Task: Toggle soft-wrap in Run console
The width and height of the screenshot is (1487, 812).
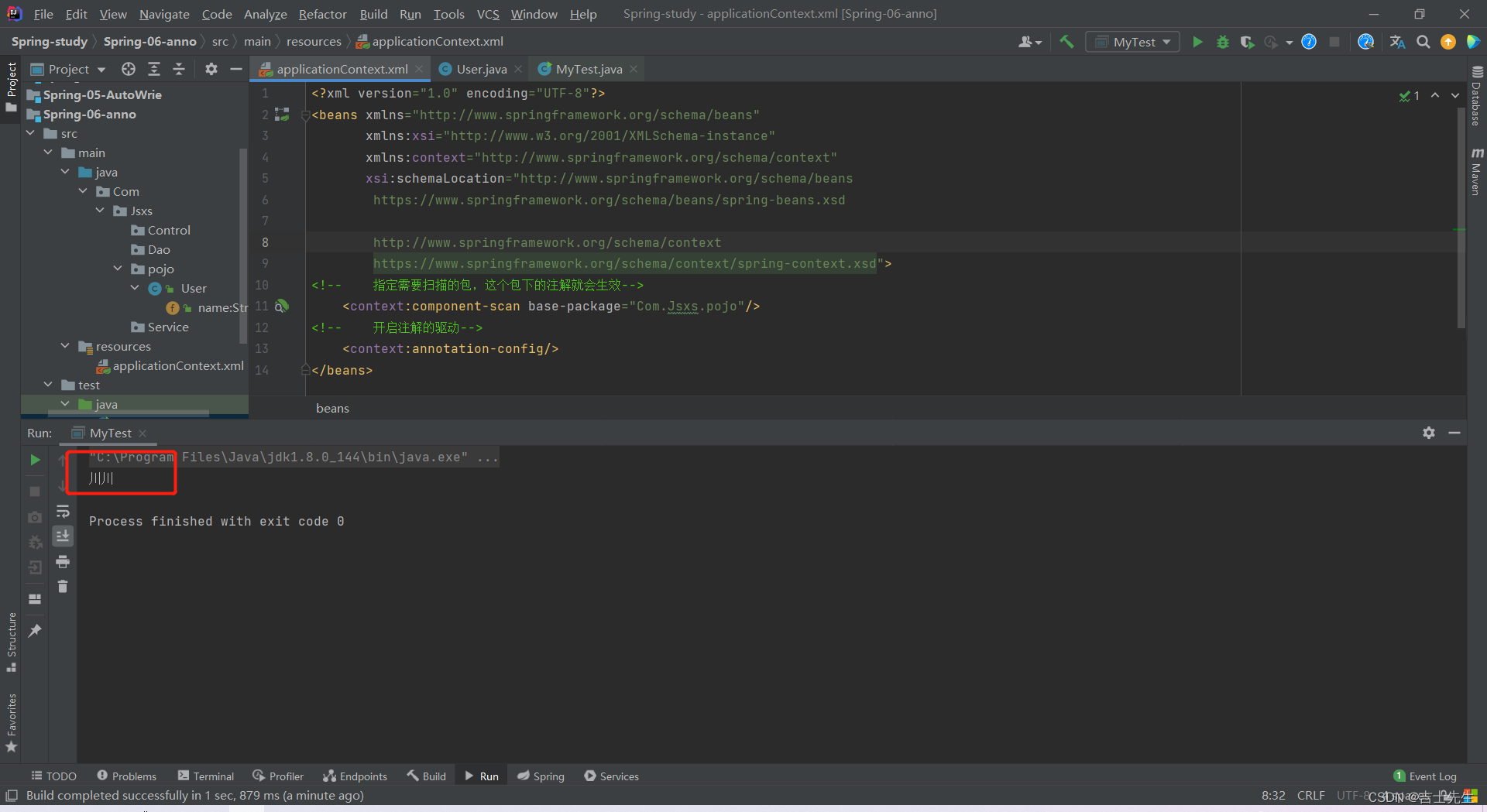Action: pos(63,512)
